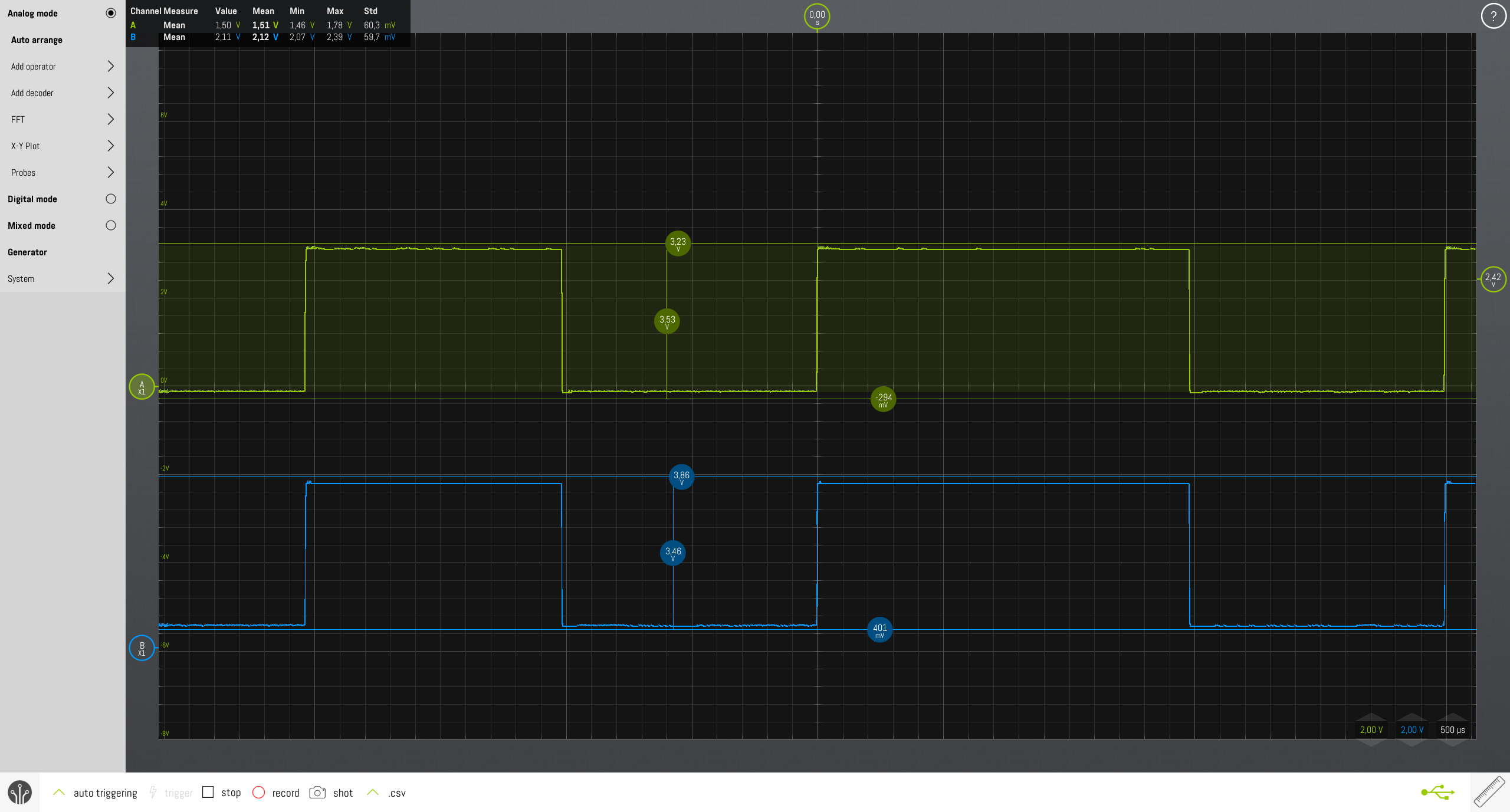Viewport: 1510px width, 812px height.
Task: Click the trigger button label
Action: tap(179, 793)
